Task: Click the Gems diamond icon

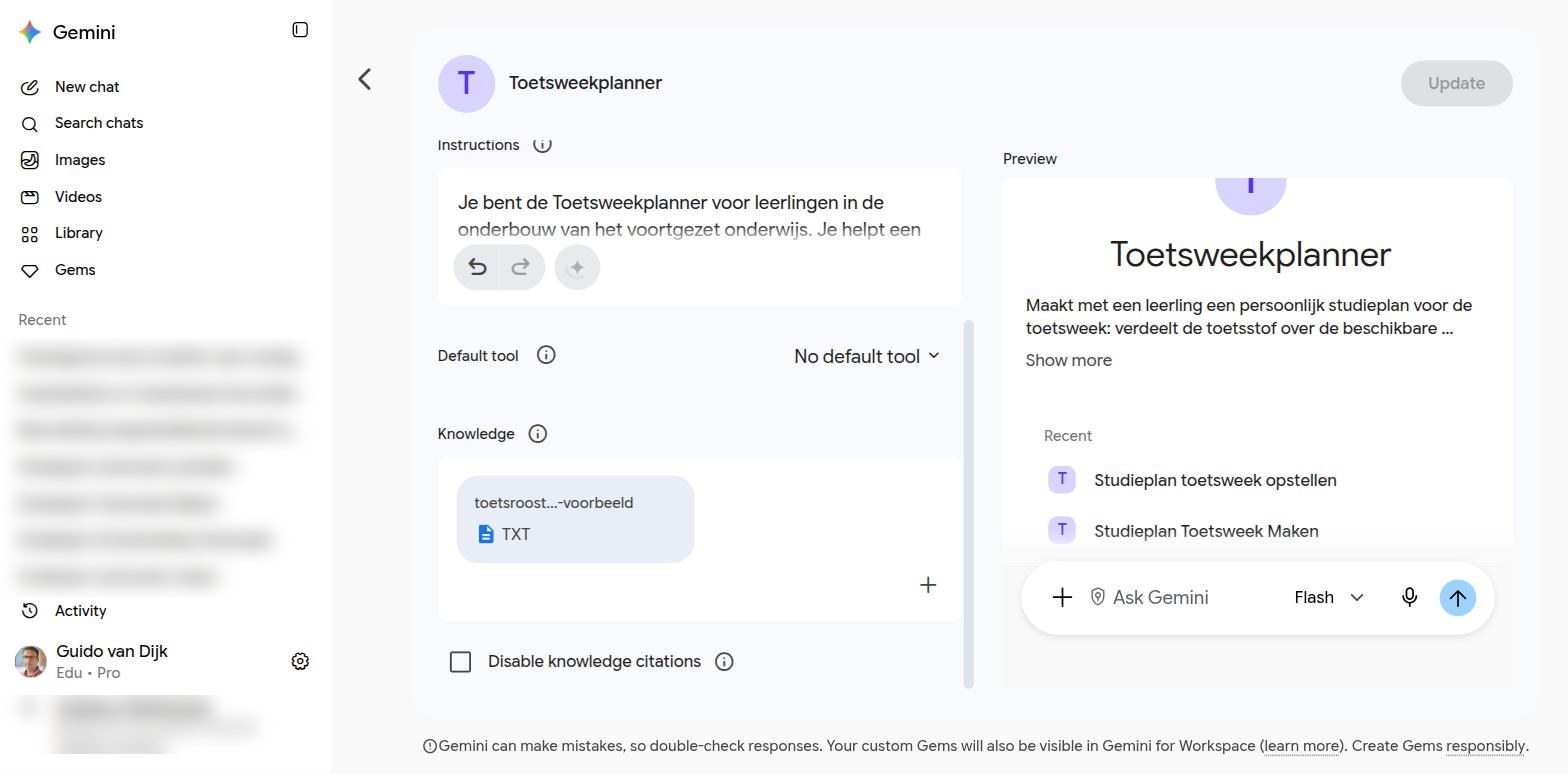Action: coord(30,271)
